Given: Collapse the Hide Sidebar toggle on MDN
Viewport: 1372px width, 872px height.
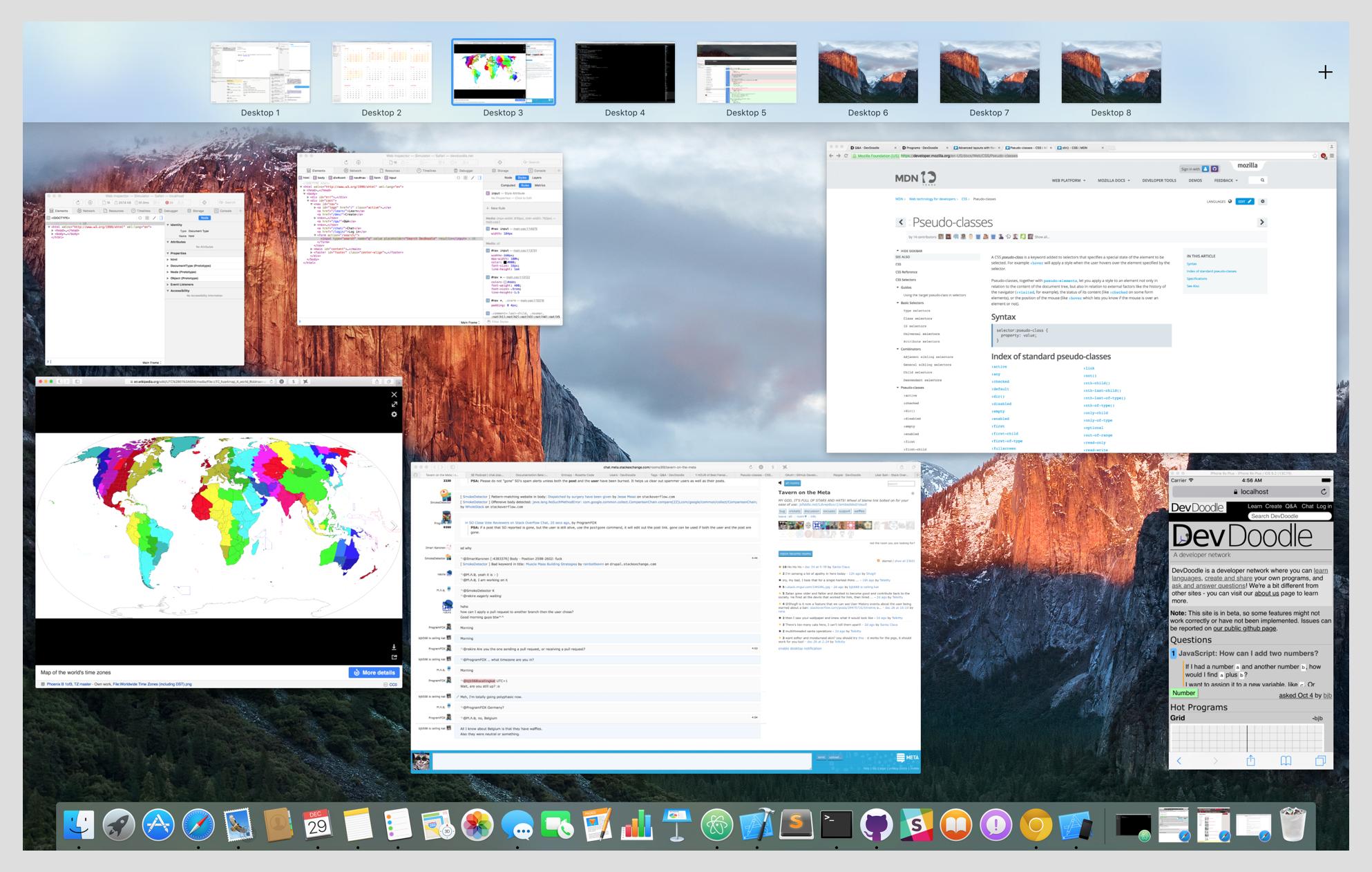Looking at the screenshot, I should click(x=911, y=251).
